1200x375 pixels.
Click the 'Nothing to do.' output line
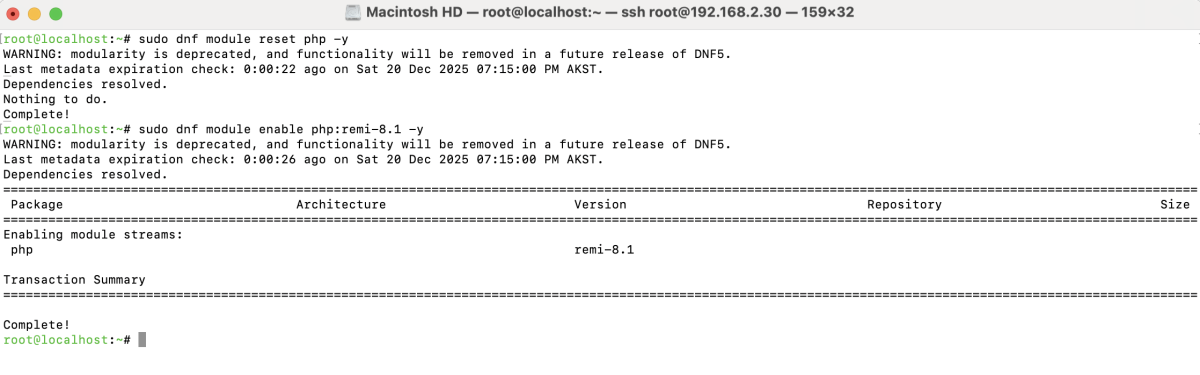pos(55,99)
